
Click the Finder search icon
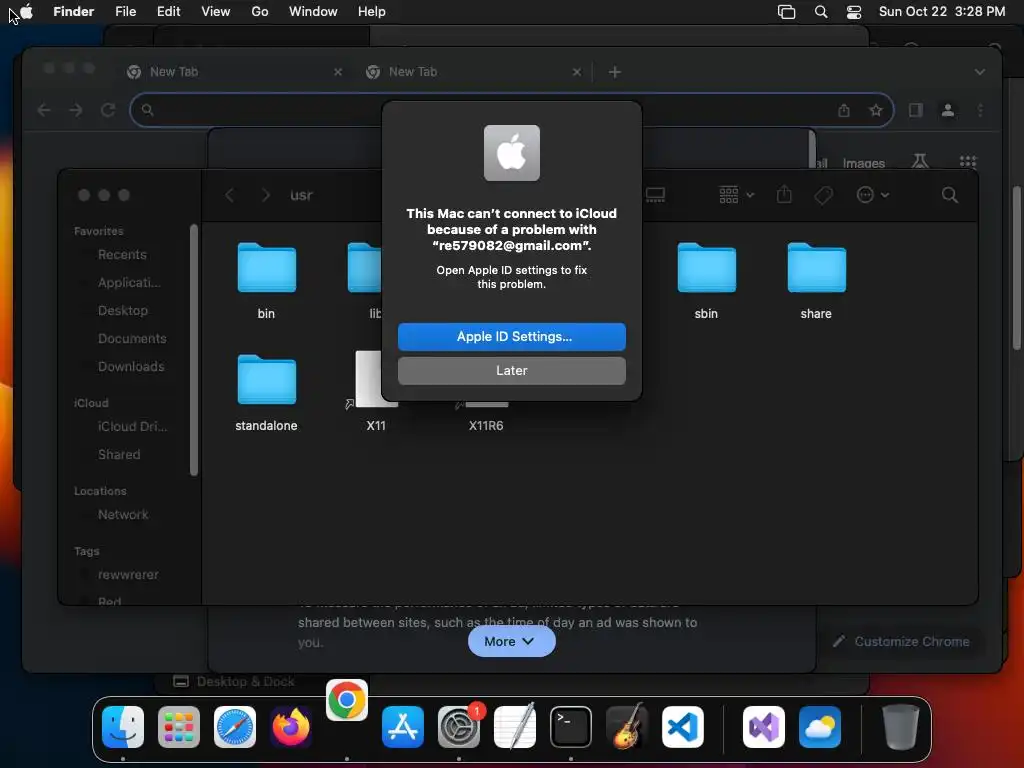click(950, 195)
